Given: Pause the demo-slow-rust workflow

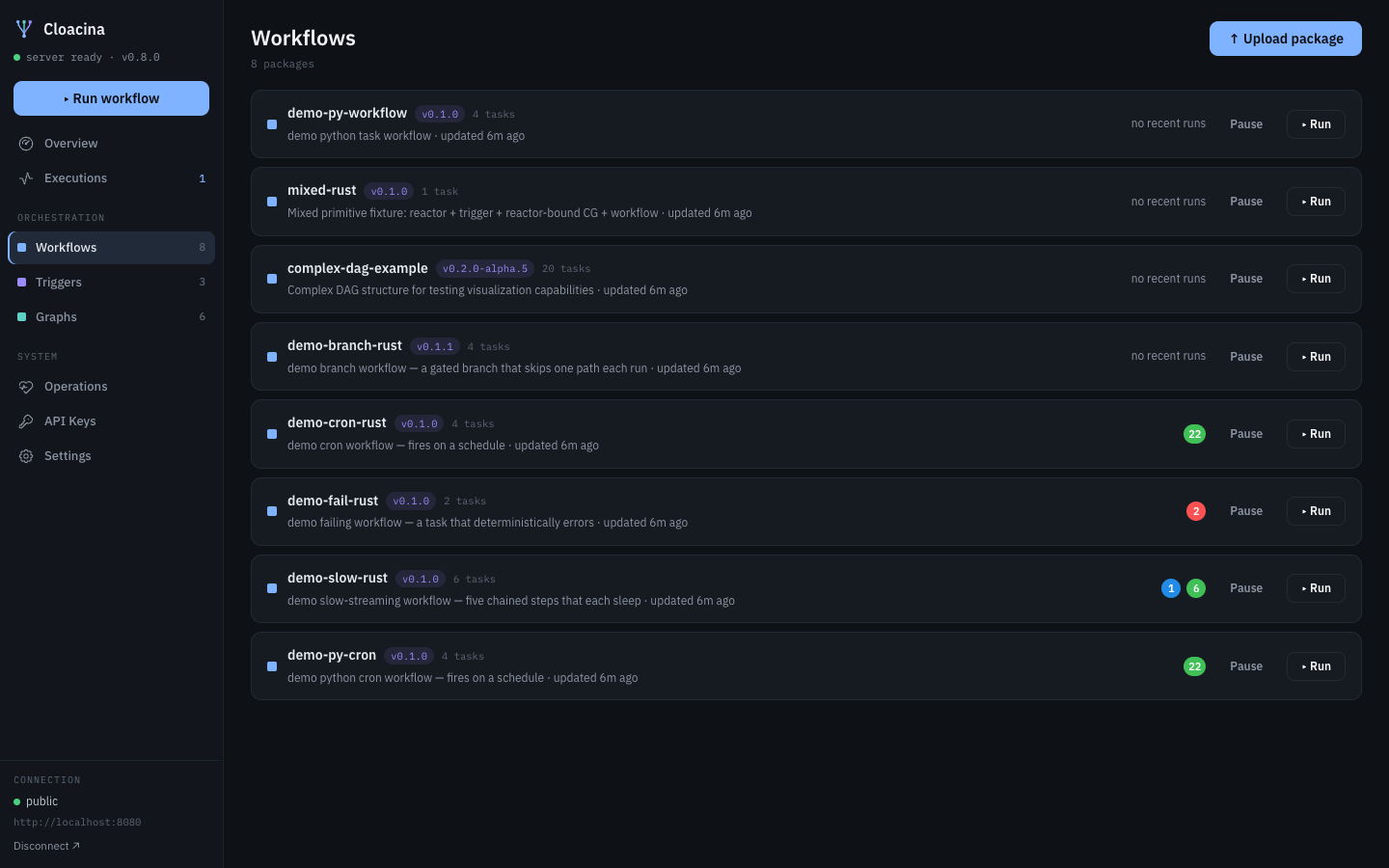Looking at the screenshot, I should click(x=1246, y=588).
